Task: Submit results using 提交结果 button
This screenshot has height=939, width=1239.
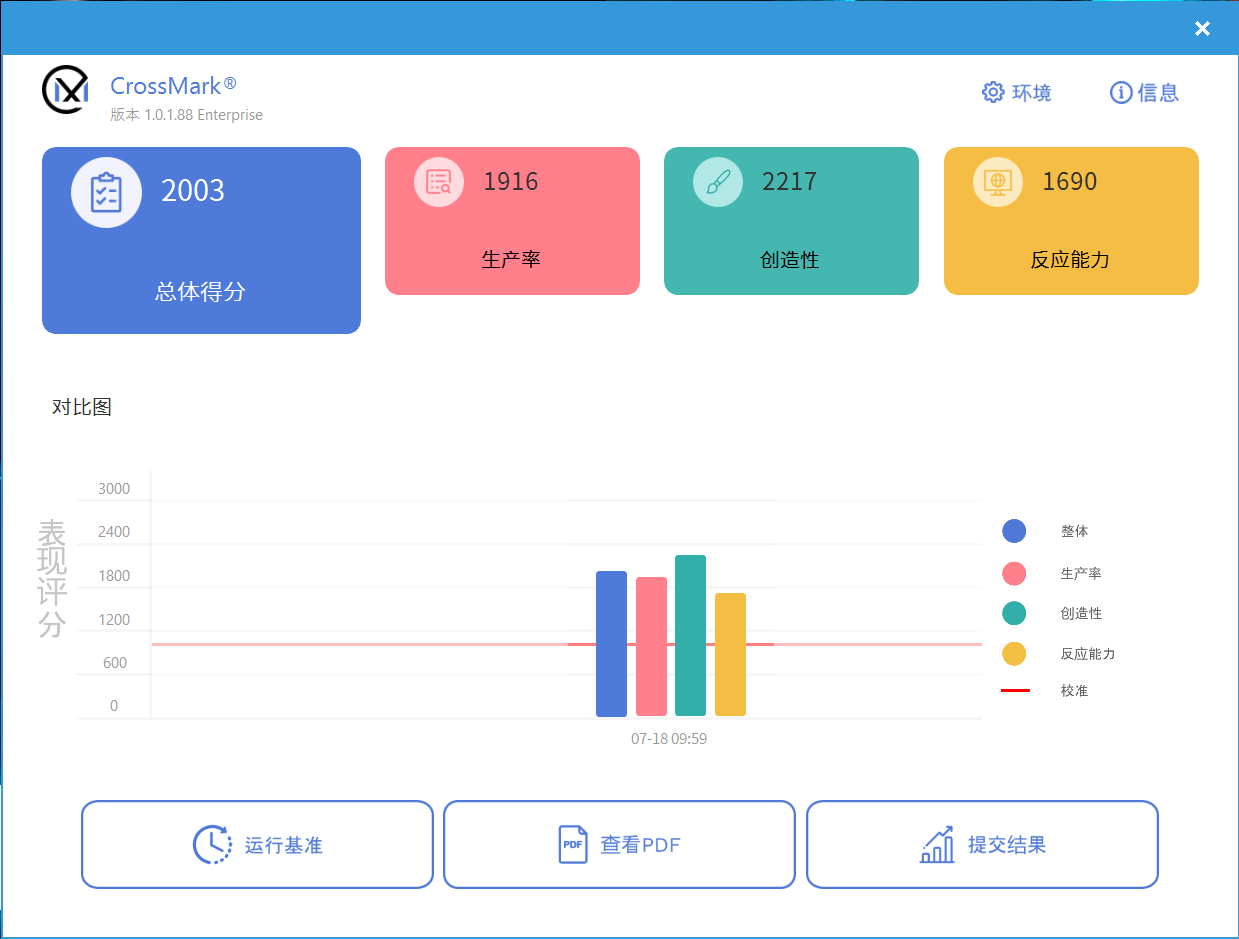Action: [982, 845]
